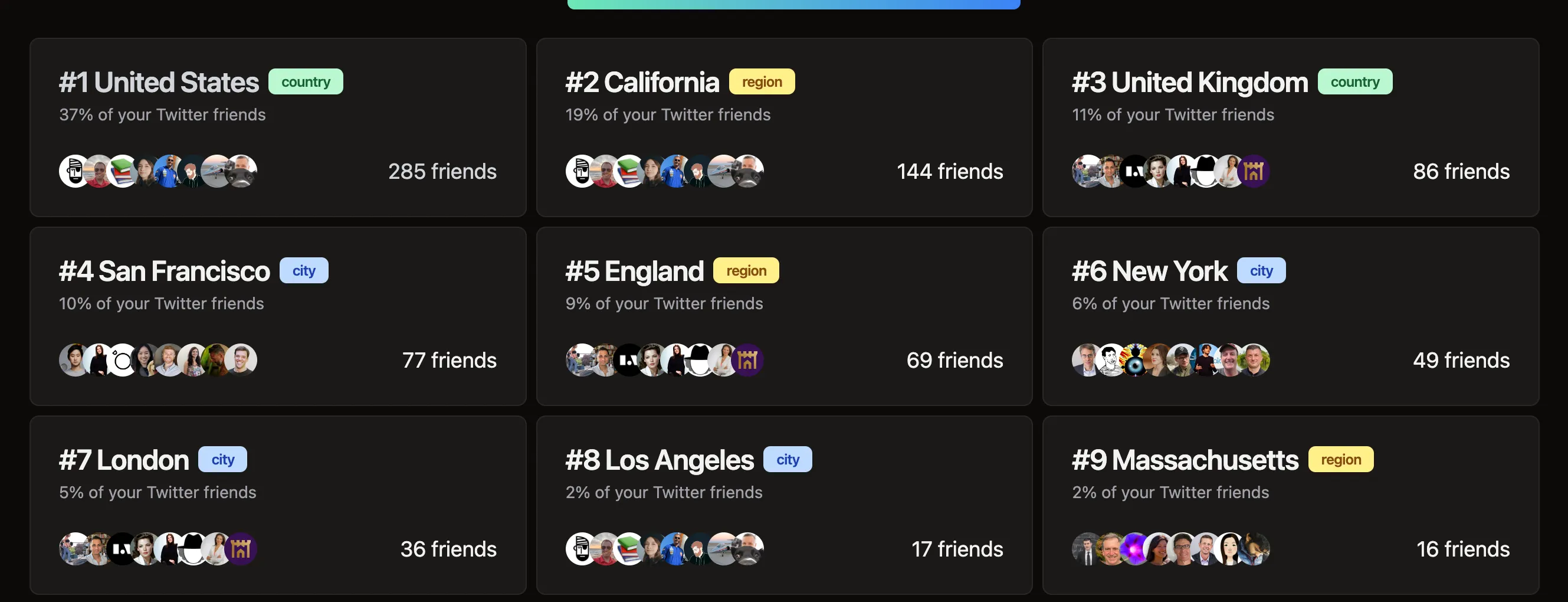Click the "285 friends" count
This screenshot has width=1568, height=602.
(442, 172)
